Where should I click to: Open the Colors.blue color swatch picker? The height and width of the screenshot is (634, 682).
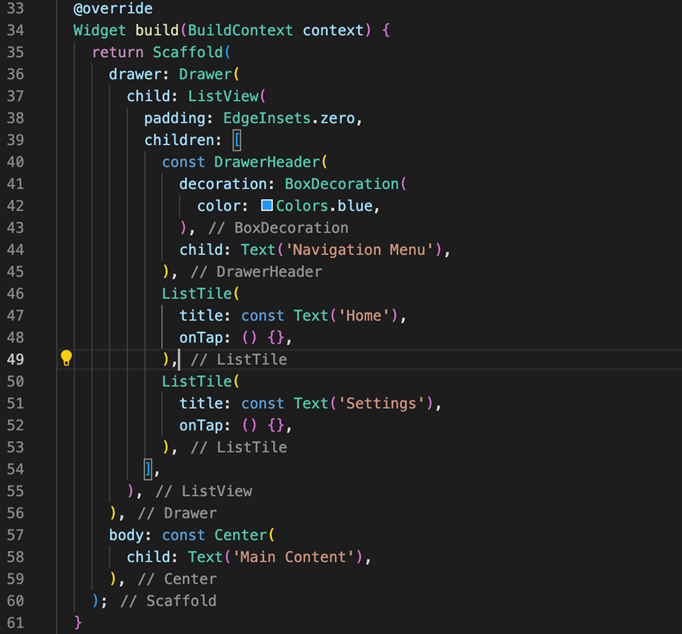[267, 205]
